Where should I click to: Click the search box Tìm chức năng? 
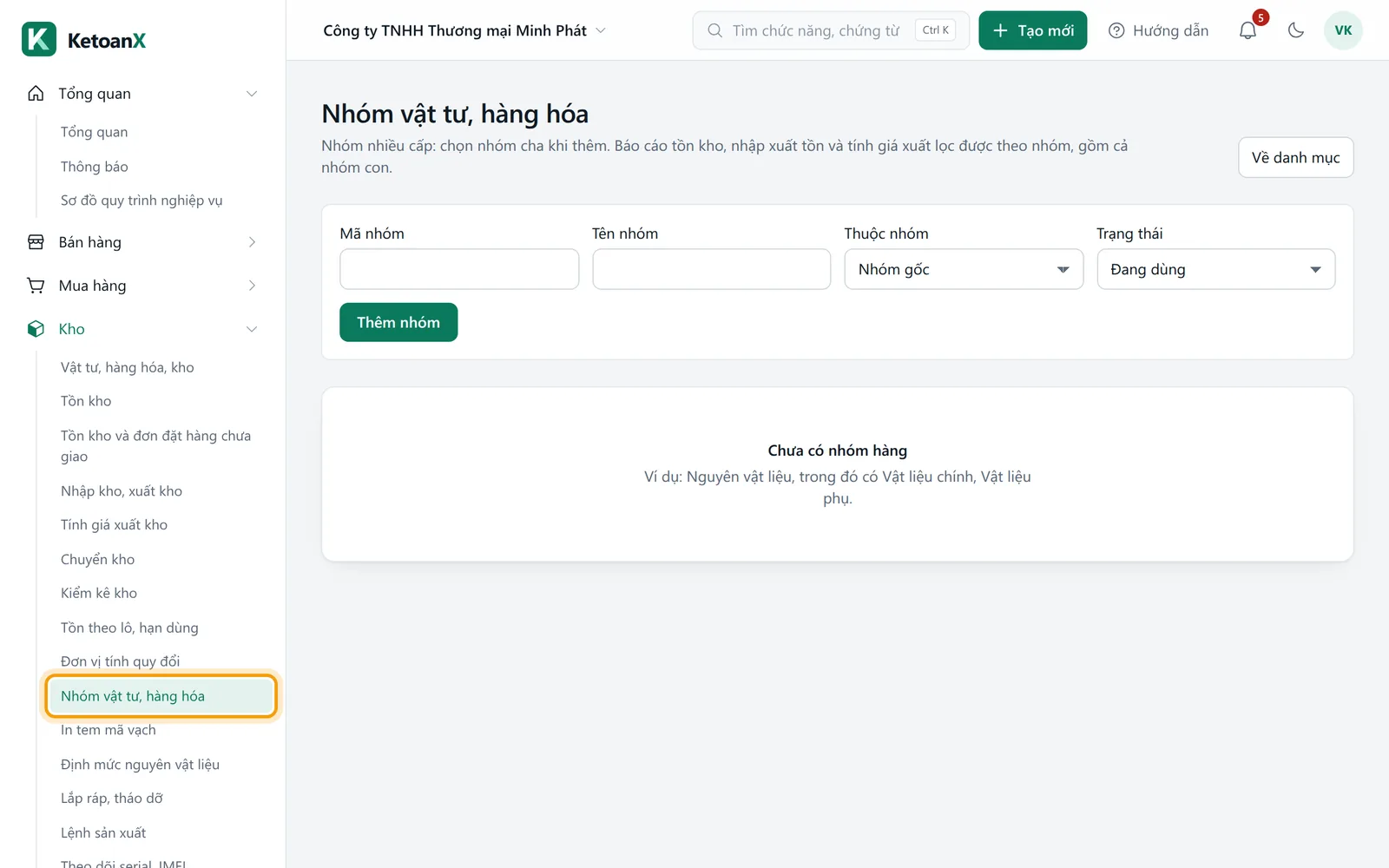point(831,30)
